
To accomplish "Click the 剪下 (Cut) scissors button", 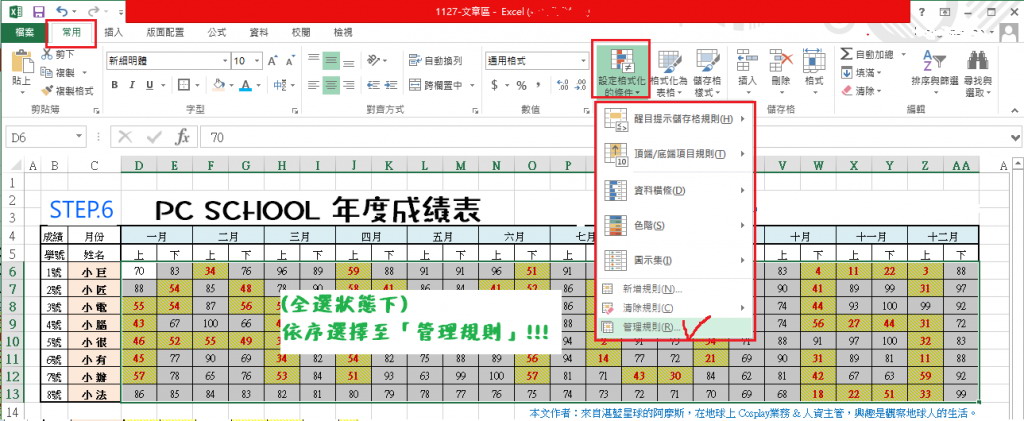I will pos(57,54).
